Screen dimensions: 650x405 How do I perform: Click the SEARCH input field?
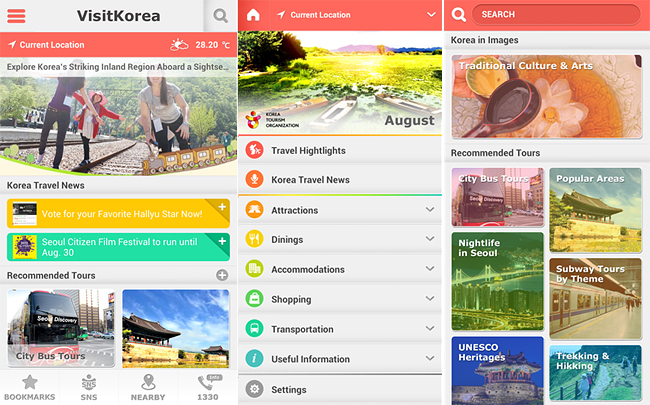(556, 15)
